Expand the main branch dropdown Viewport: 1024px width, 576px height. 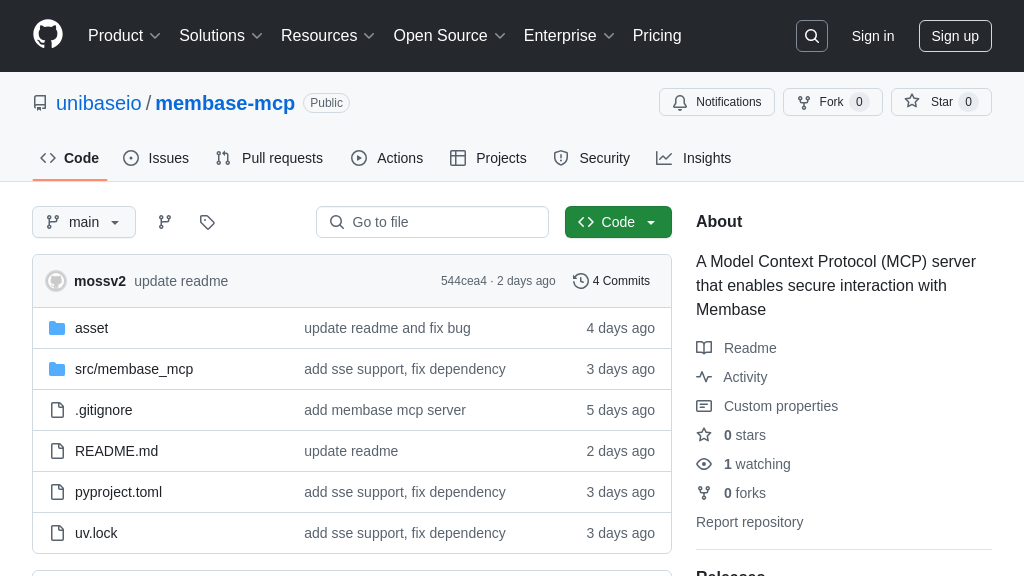pos(84,222)
